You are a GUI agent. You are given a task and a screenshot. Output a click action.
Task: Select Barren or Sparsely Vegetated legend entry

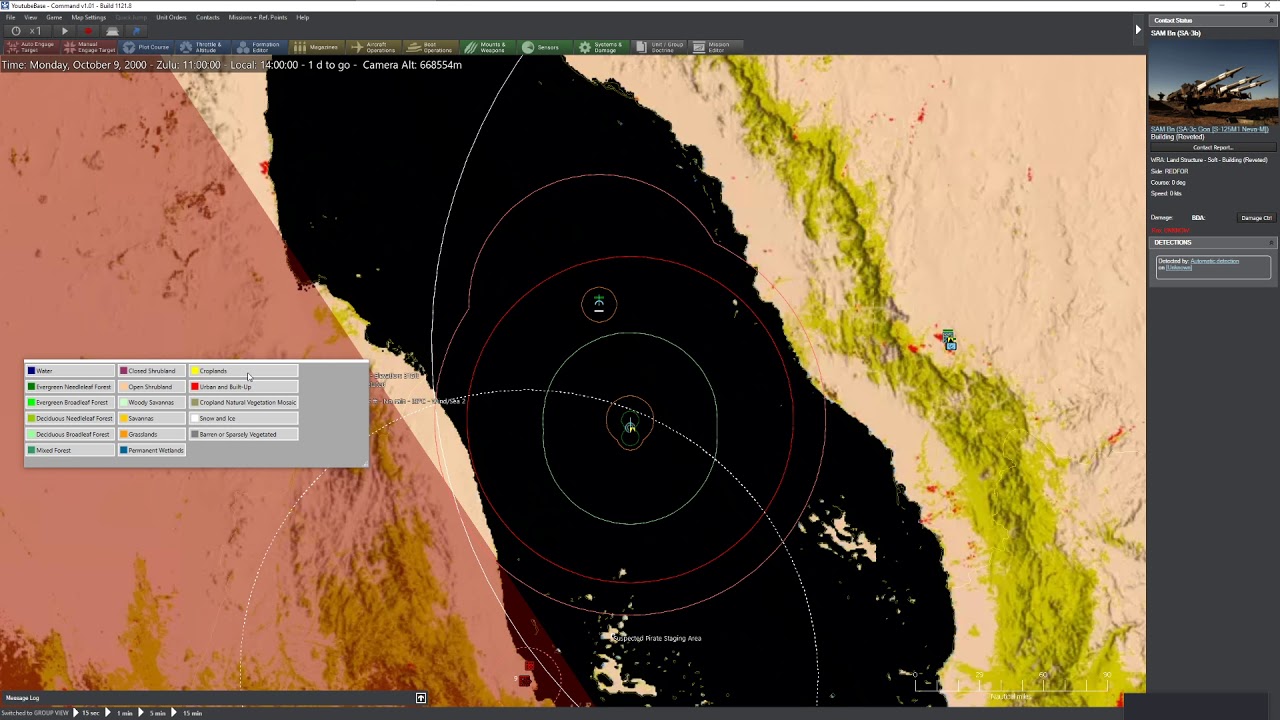(243, 435)
